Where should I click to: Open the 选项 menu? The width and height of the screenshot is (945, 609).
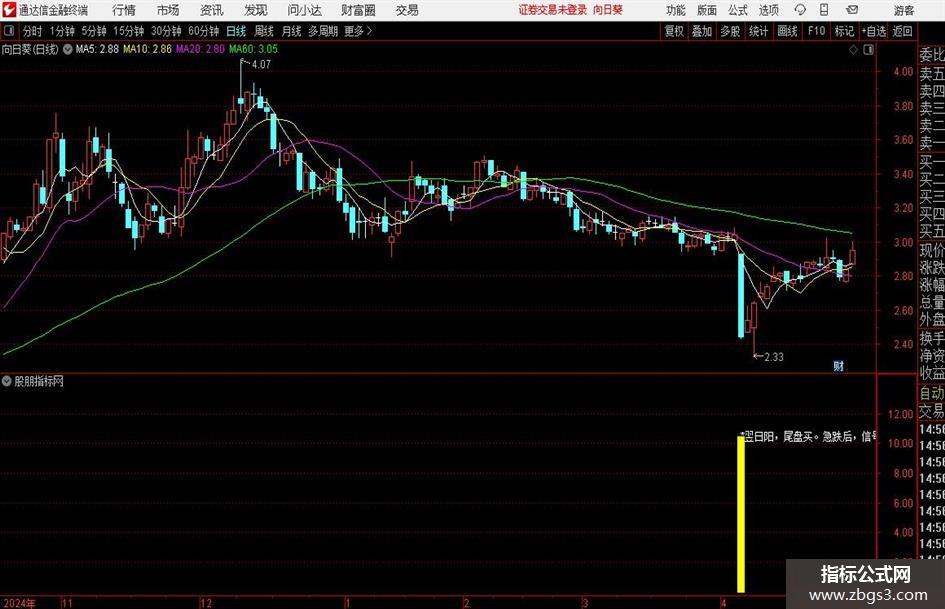[x=768, y=10]
